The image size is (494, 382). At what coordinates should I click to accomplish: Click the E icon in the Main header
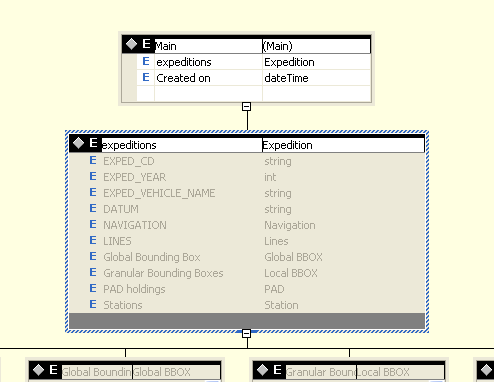point(146,44)
